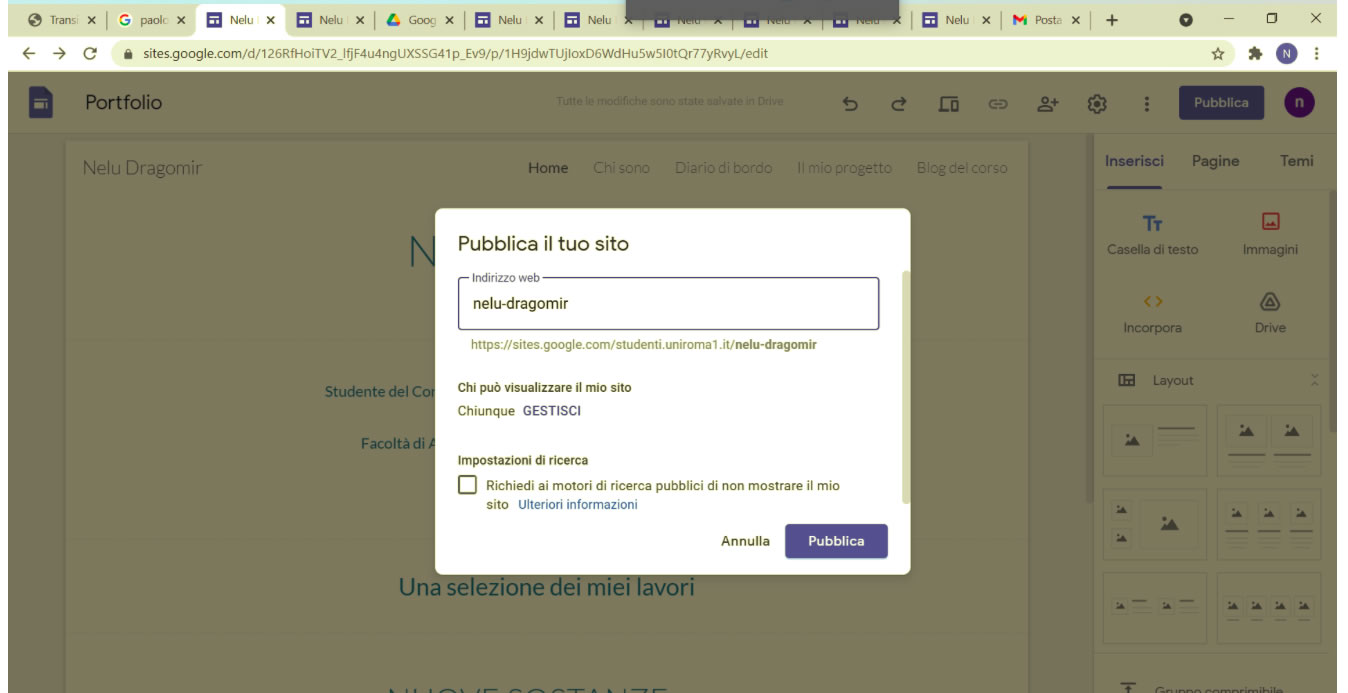This screenshot has width=1348, height=693.
Task: Click the Indirizzo web input field
Action: pyautogui.click(x=668, y=304)
